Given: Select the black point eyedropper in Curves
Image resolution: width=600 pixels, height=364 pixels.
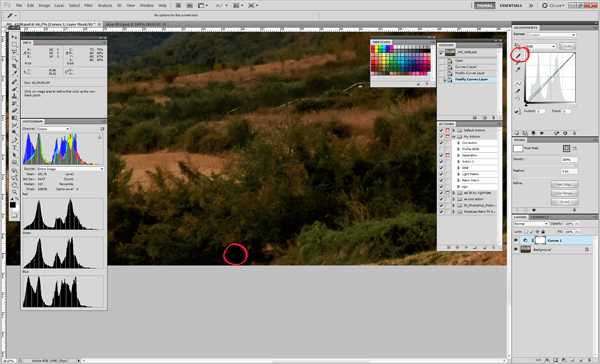Looking at the screenshot, I should 518,55.
